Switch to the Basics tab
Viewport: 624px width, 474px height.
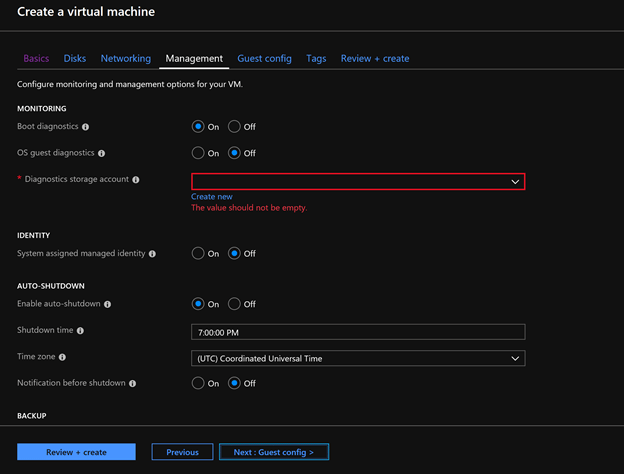tap(36, 59)
